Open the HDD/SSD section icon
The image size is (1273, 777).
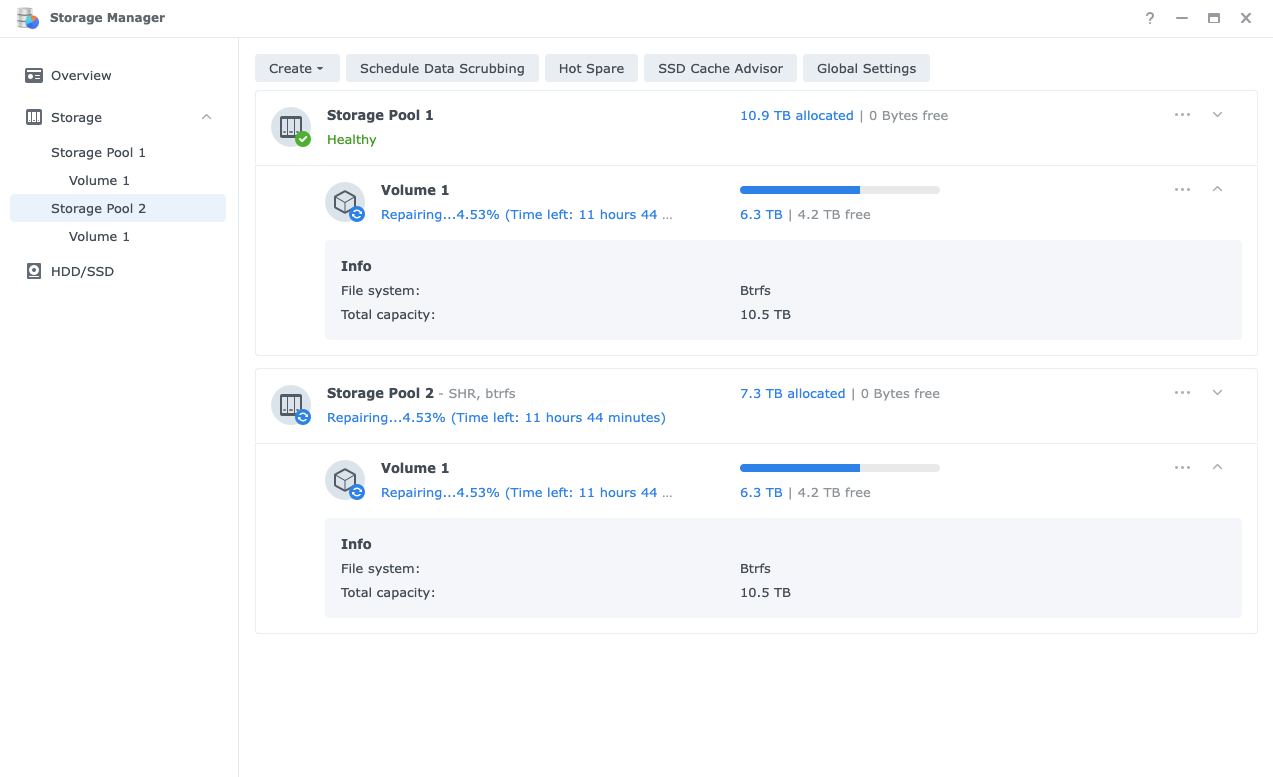[34, 271]
